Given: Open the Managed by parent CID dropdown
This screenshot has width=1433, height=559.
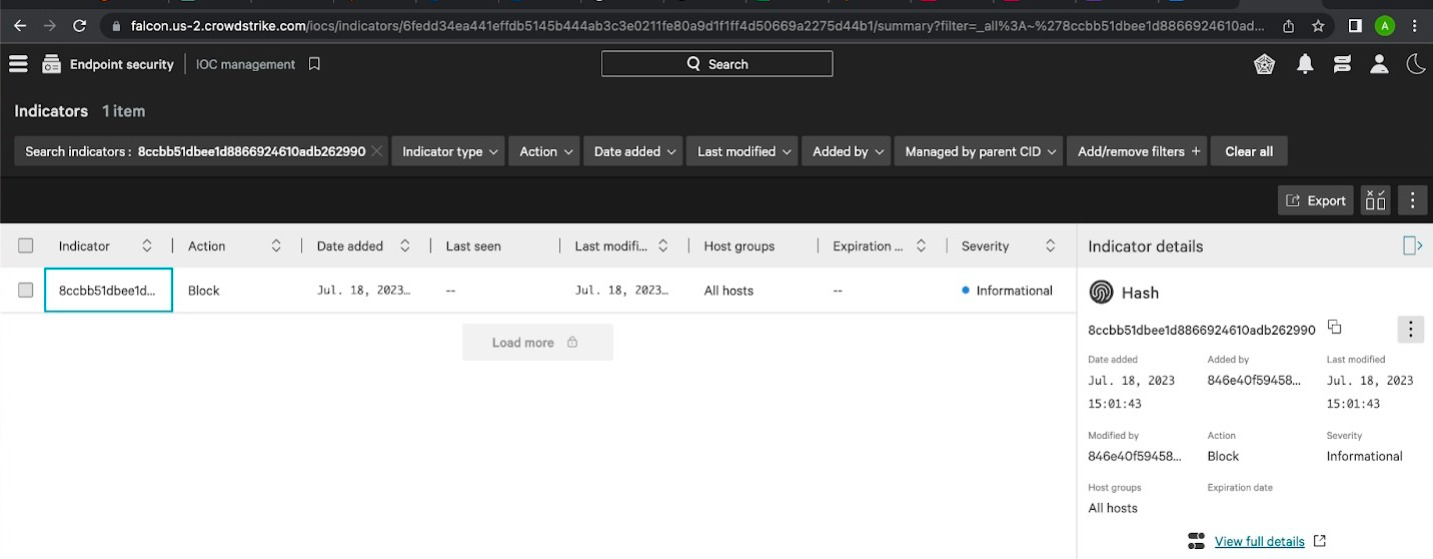Looking at the screenshot, I should 979,151.
